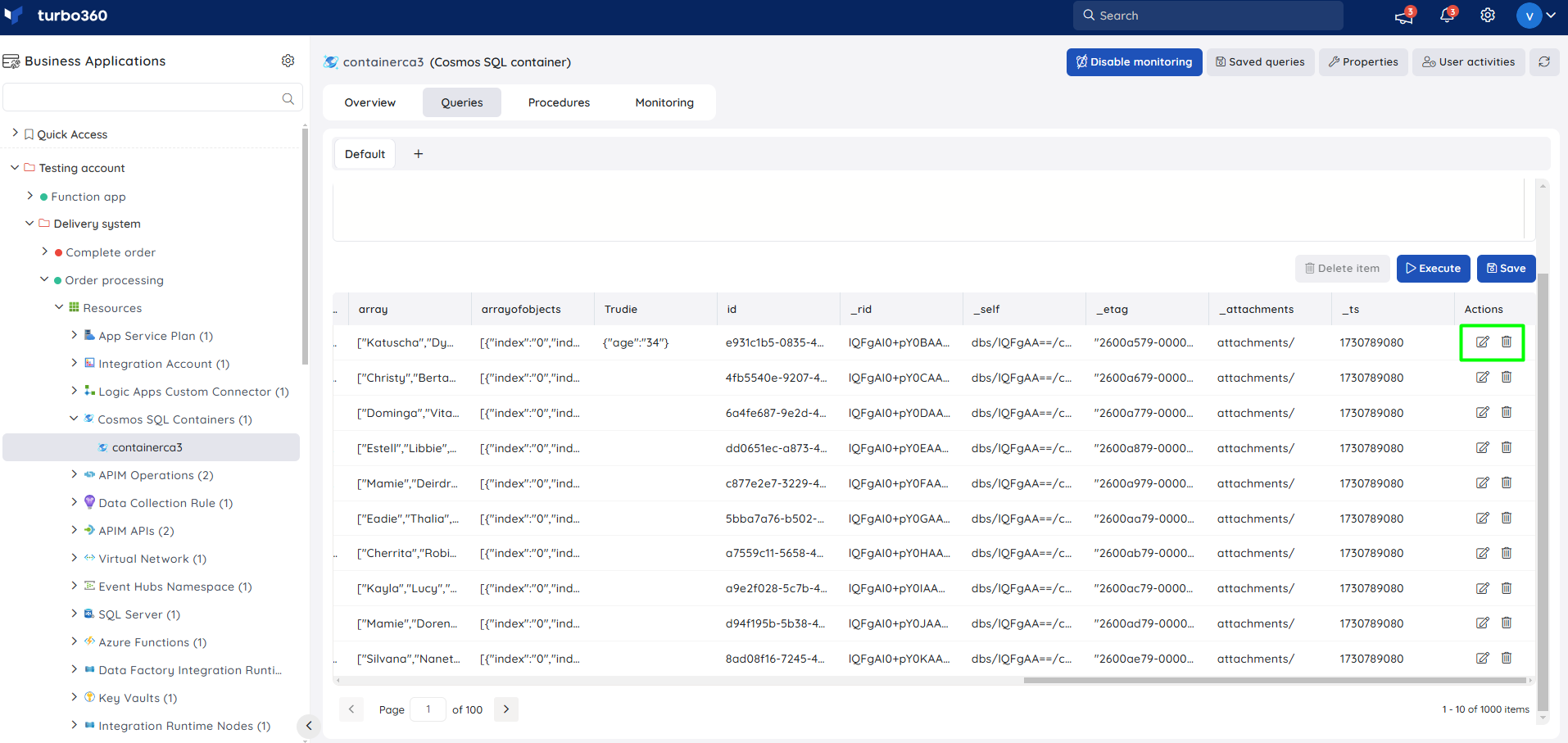
Task: Click the {"age":"34"} cell
Action: 636,342
